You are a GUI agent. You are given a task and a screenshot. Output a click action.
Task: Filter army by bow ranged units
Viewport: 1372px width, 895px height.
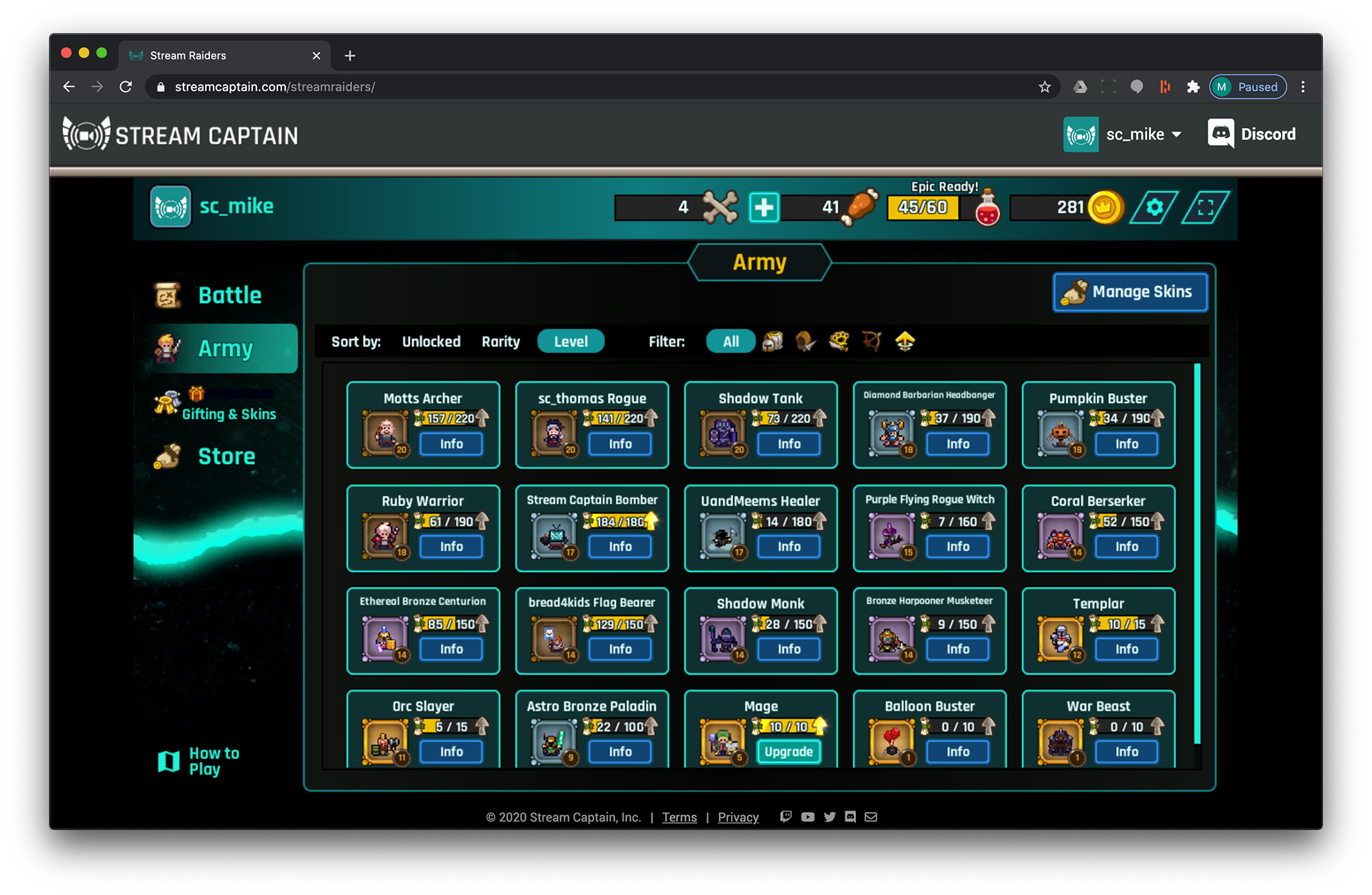872,342
